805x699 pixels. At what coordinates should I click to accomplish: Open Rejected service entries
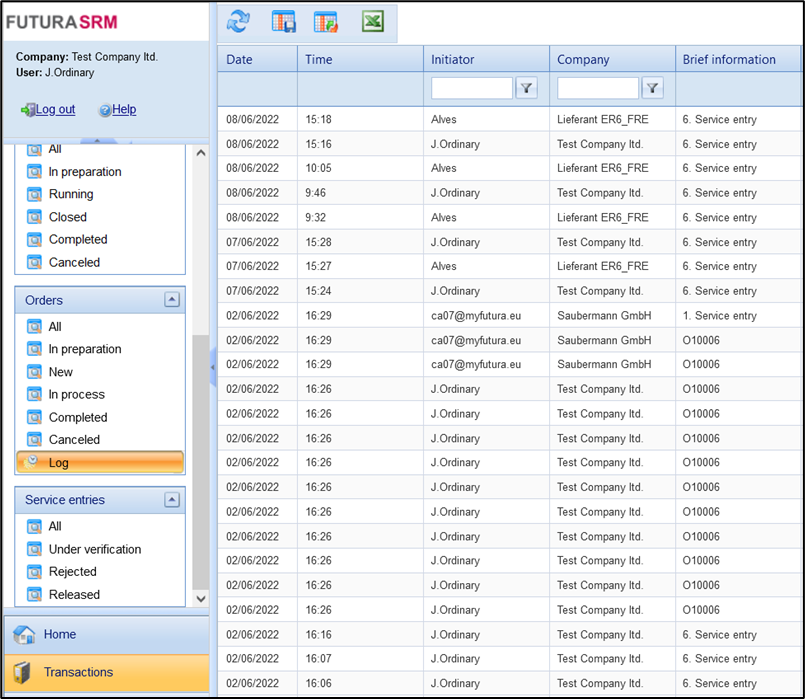pyautogui.click(x=72, y=572)
